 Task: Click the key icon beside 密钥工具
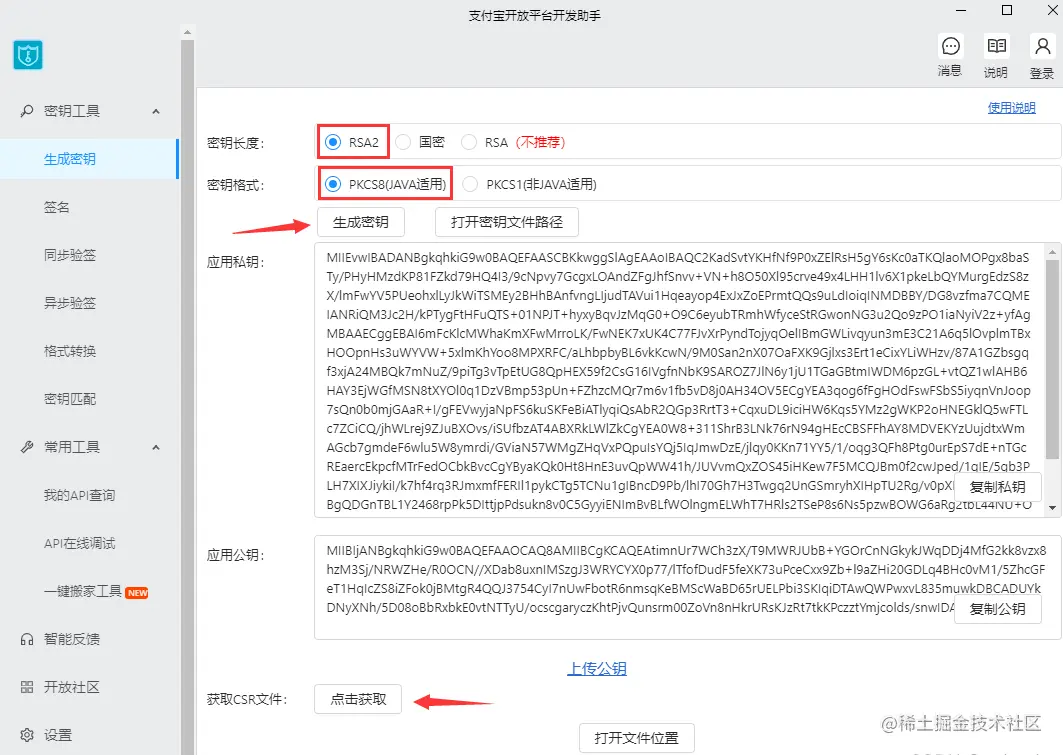pyautogui.click(x=27, y=110)
